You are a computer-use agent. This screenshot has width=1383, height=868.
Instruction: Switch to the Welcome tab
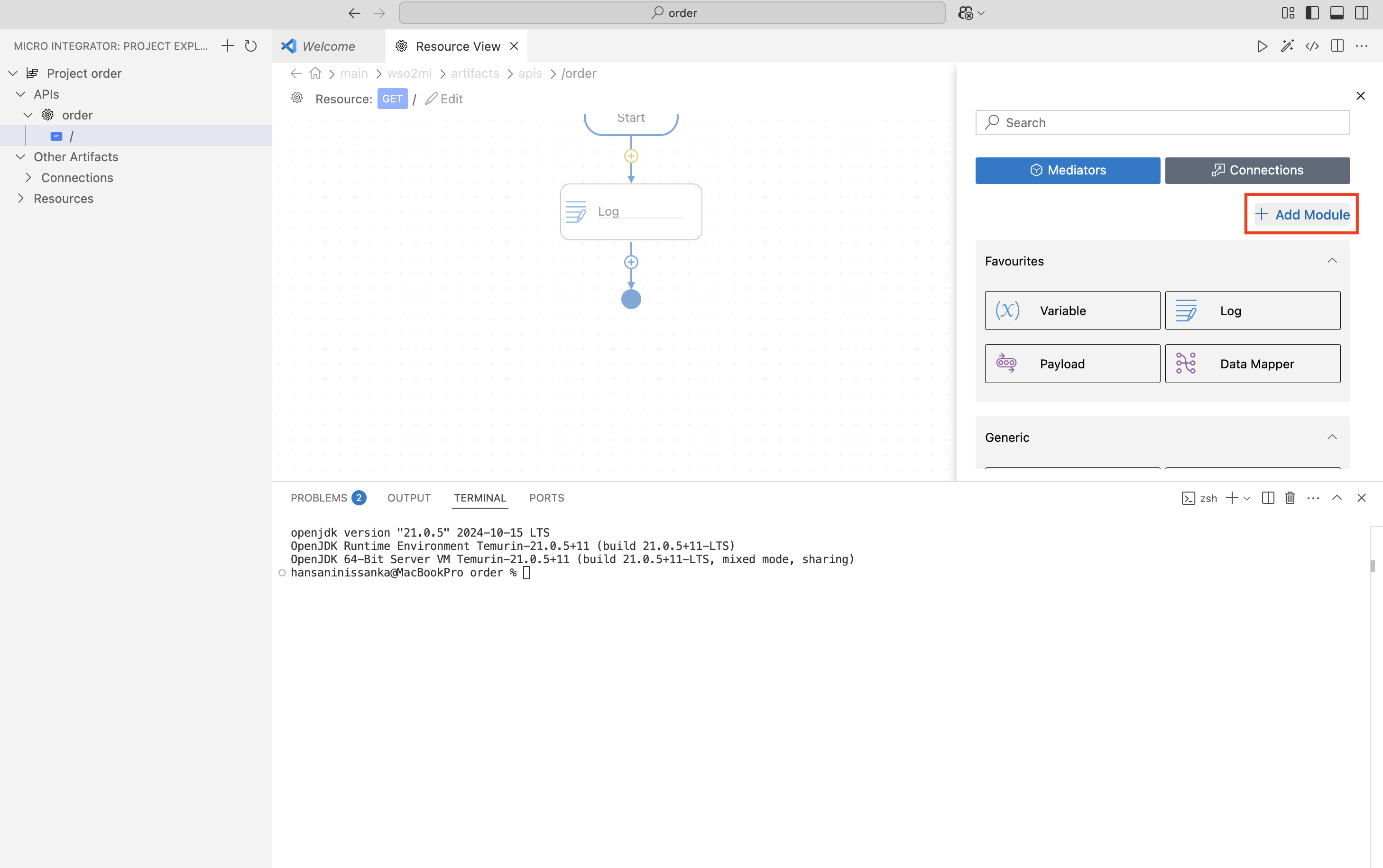tap(328, 46)
